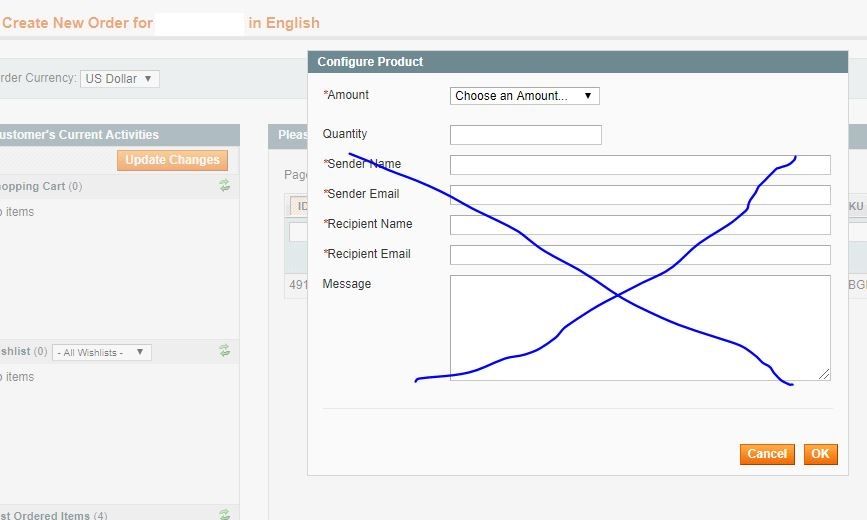
Task: Click the ID column header
Action: [x=298, y=207]
